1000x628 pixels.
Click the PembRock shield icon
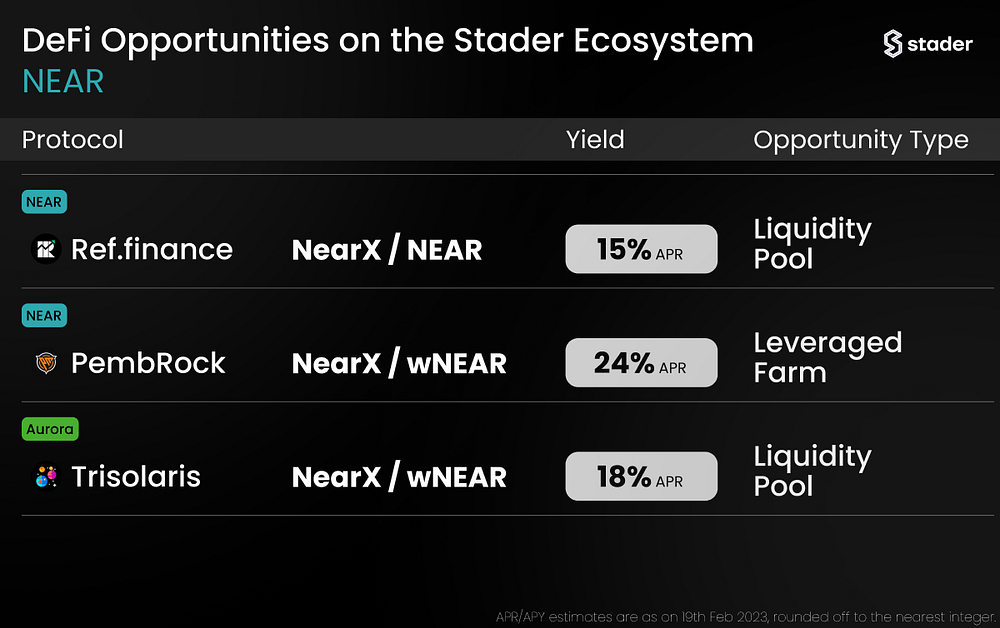click(46, 363)
